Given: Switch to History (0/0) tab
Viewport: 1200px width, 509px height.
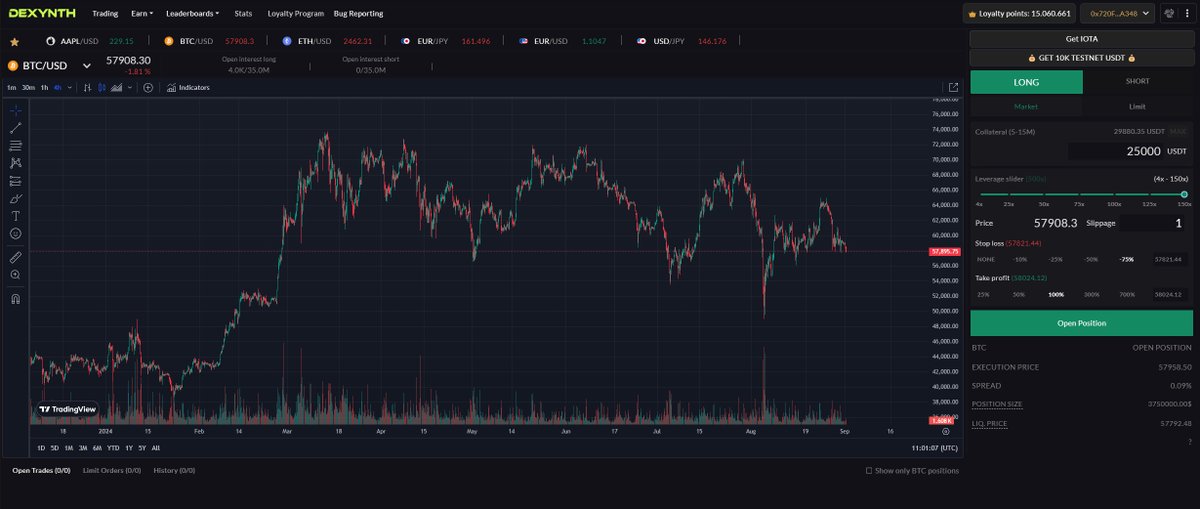Looking at the screenshot, I should click(x=174, y=470).
